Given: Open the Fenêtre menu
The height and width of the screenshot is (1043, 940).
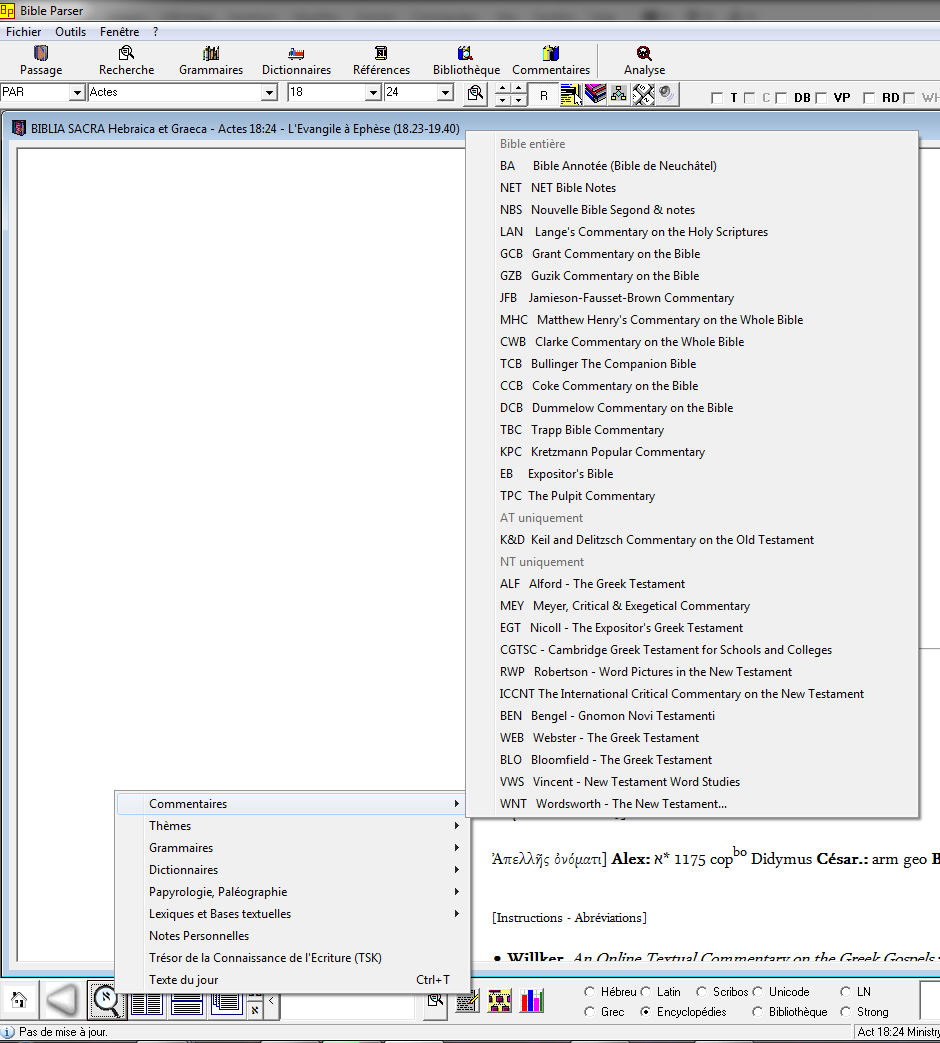Looking at the screenshot, I should 120,32.
